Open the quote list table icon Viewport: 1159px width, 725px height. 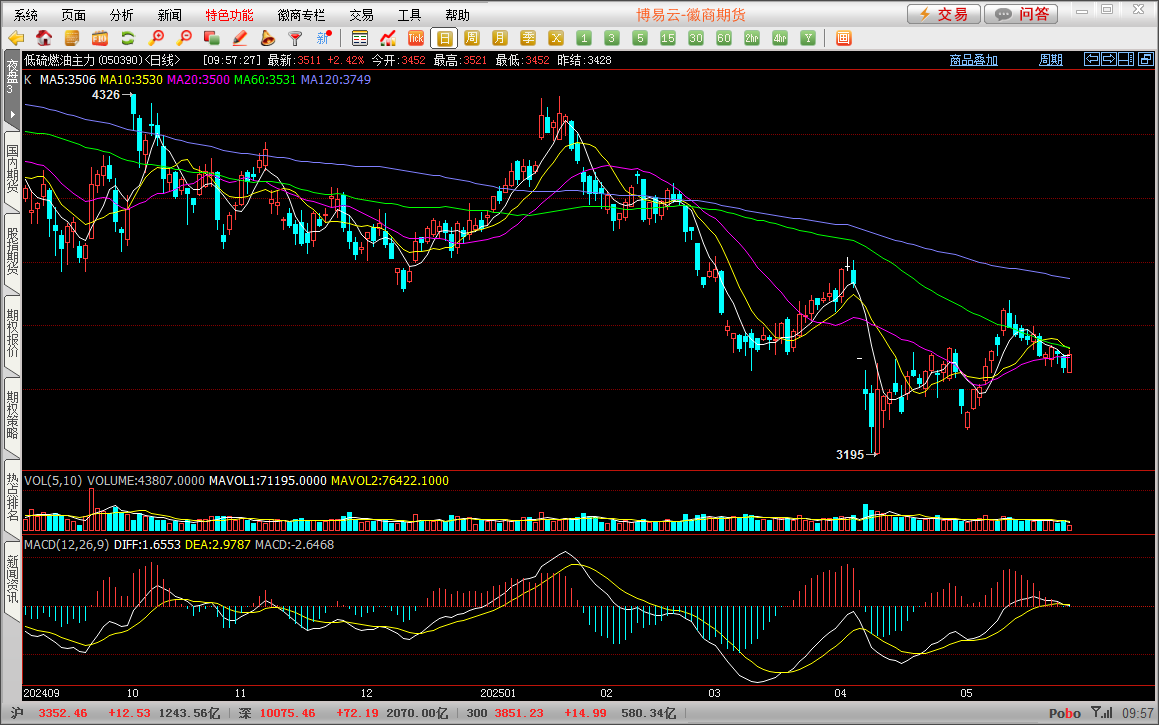360,38
